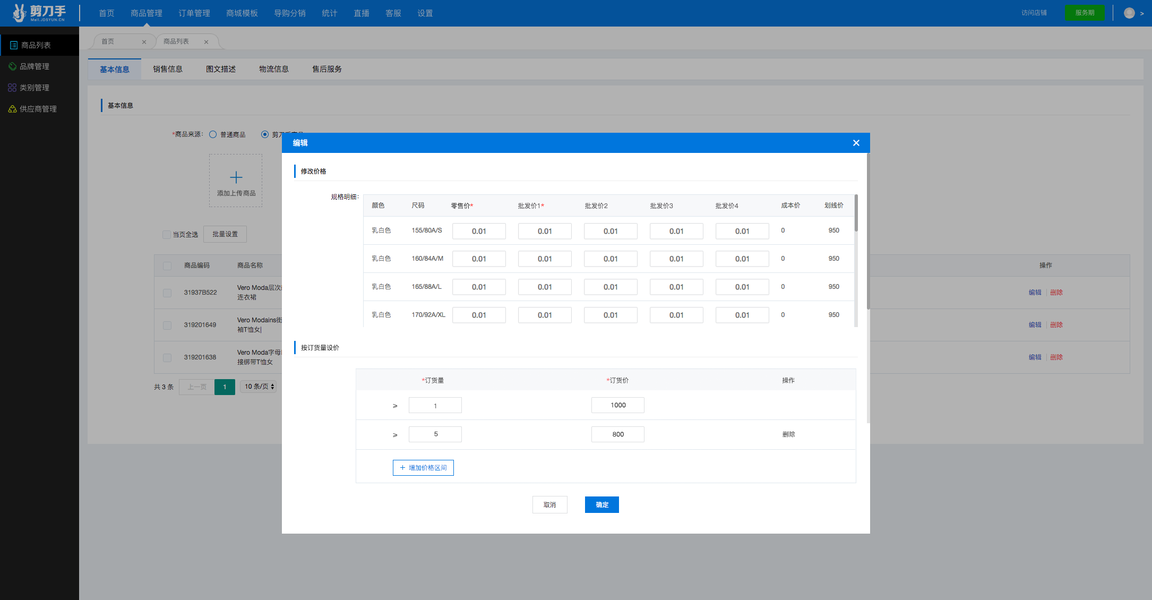Click 编辑 for product 31937B522

pyautogui.click(x=1035, y=292)
